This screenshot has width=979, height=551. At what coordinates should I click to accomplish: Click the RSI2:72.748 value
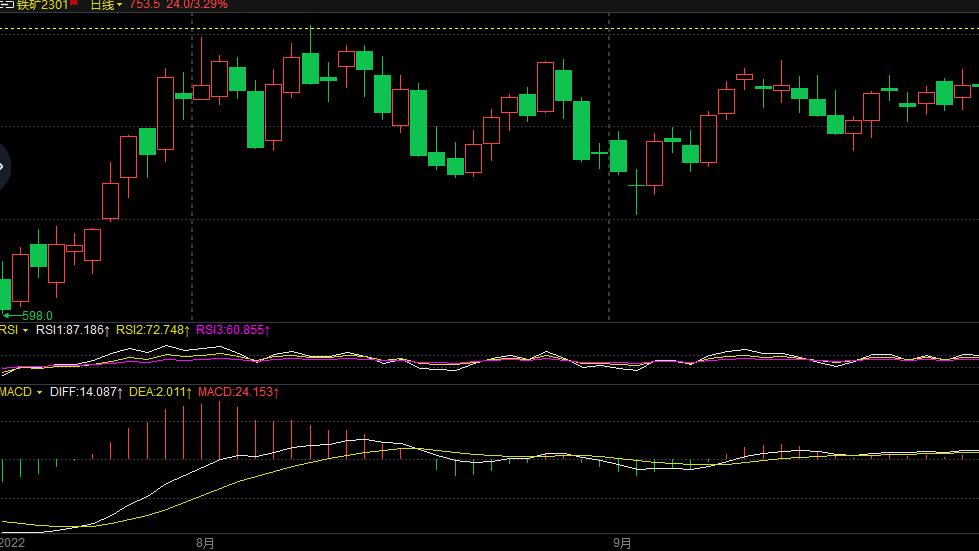point(153,330)
